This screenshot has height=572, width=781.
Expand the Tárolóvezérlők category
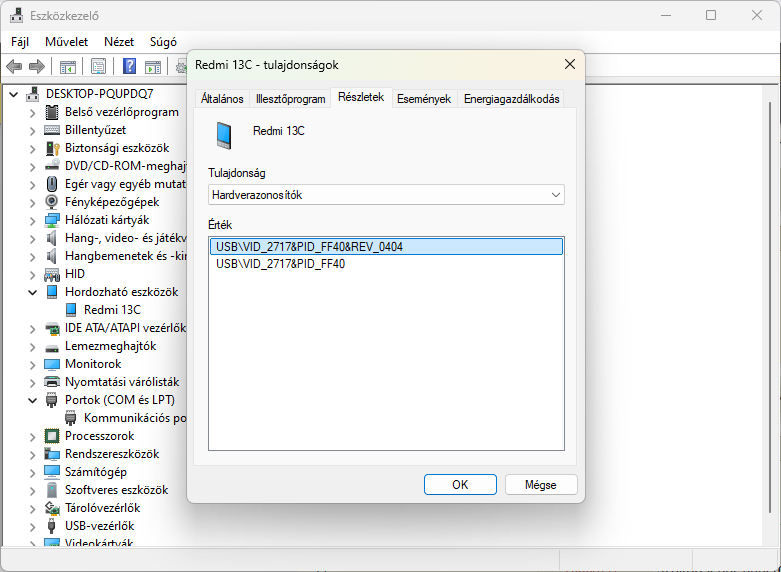(32, 509)
